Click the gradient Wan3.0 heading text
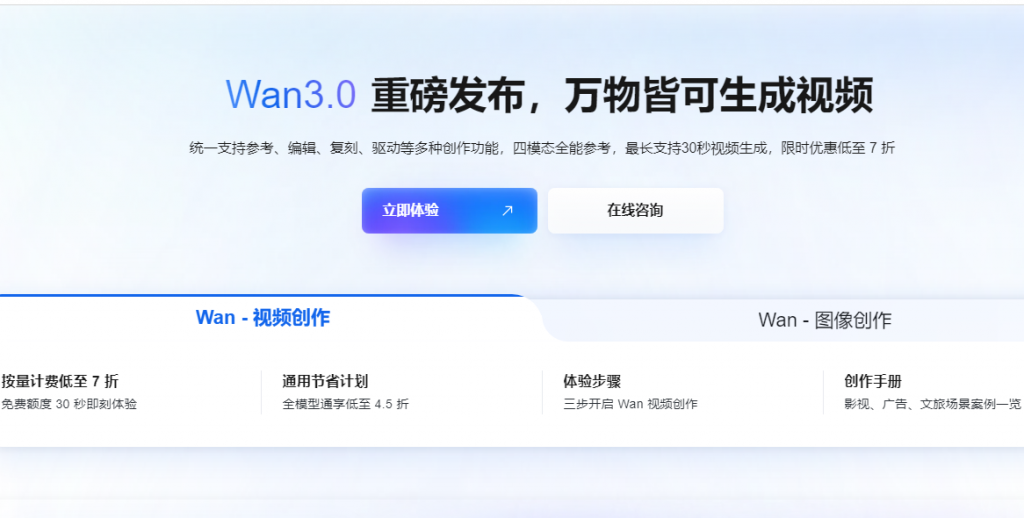This screenshot has height=518, width=1024. pos(291,95)
